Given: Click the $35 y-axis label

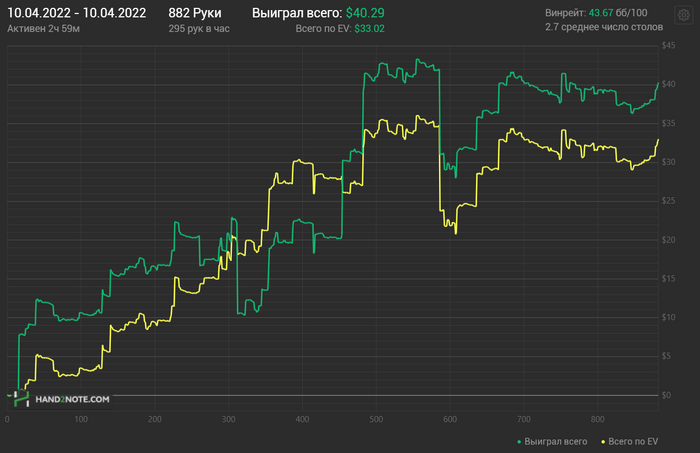Looking at the screenshot, I should point(668,123).
